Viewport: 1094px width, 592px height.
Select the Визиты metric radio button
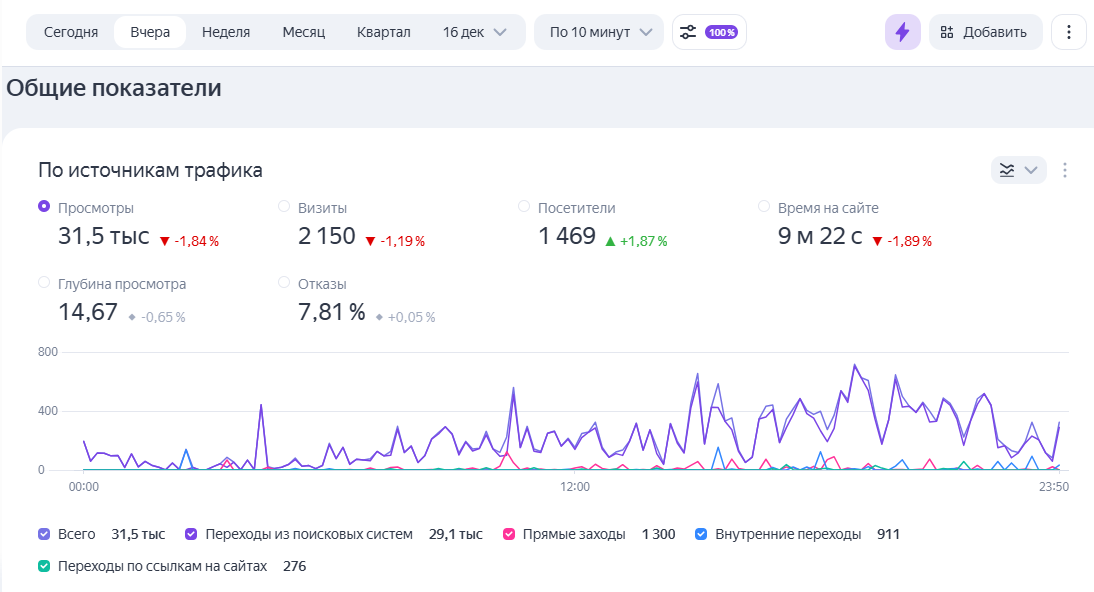tap(284, 207)
